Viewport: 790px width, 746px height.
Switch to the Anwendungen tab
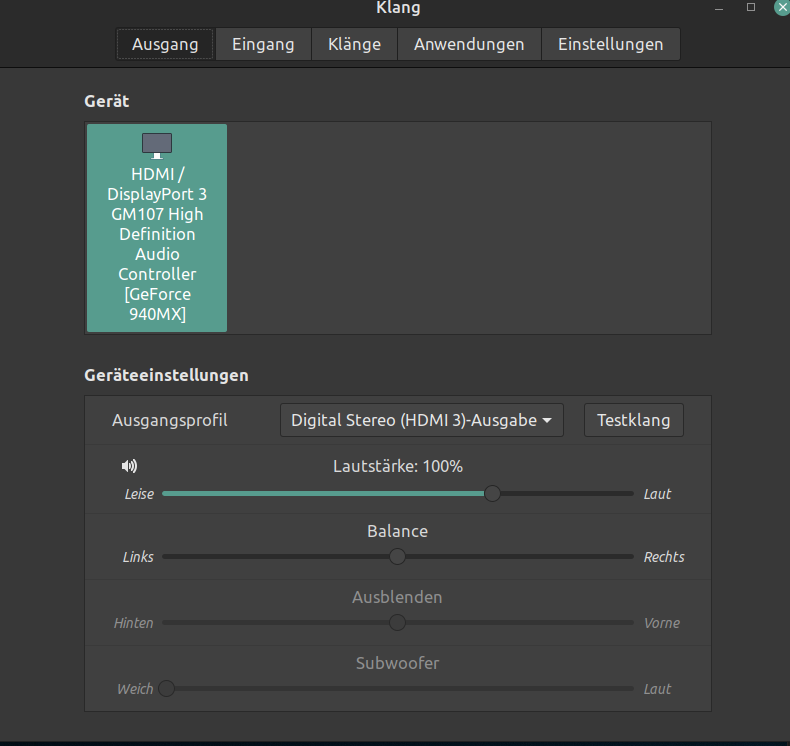click(x=469, y=44)
